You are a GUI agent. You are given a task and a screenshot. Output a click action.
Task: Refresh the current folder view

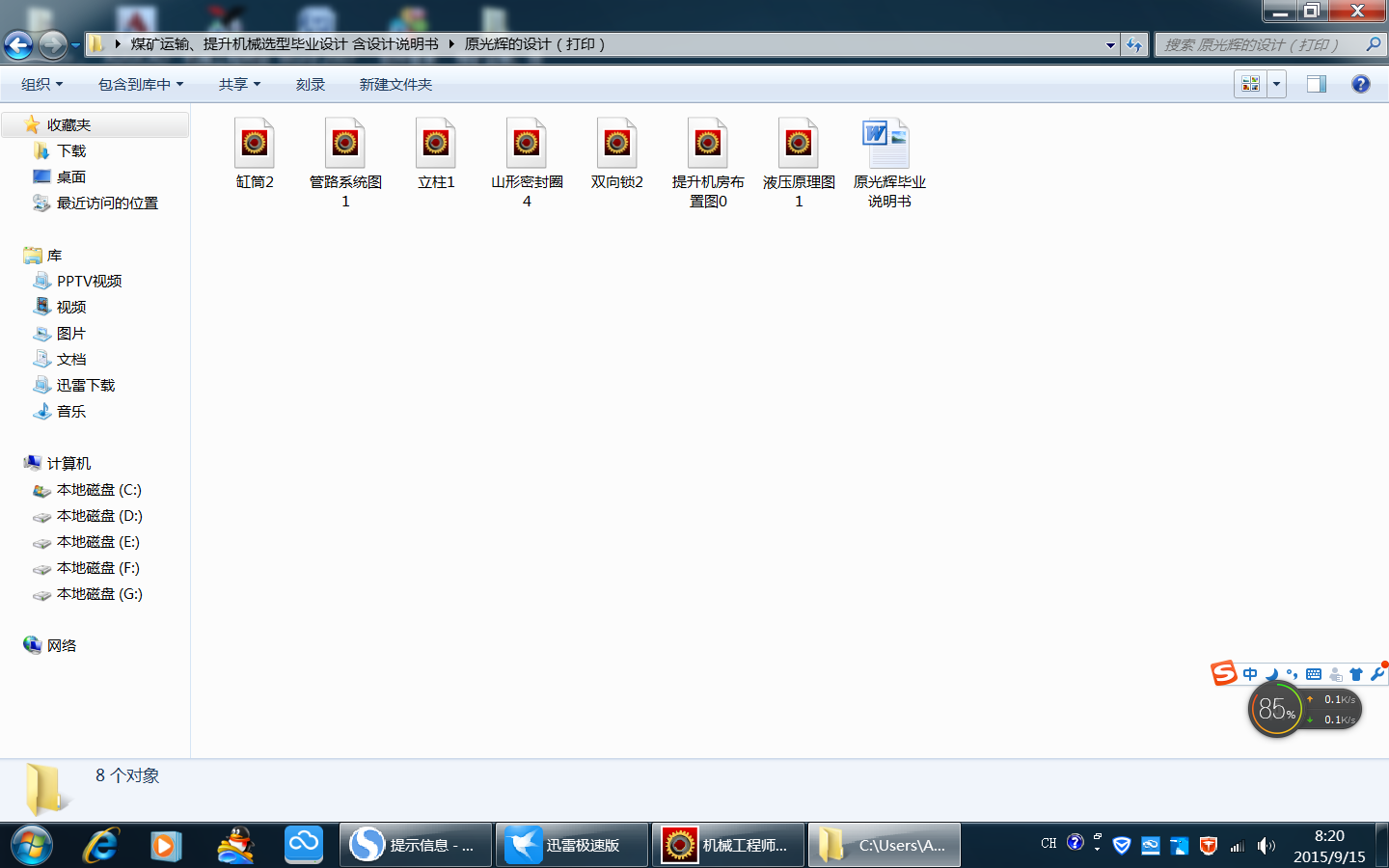tap(1134, 44)
